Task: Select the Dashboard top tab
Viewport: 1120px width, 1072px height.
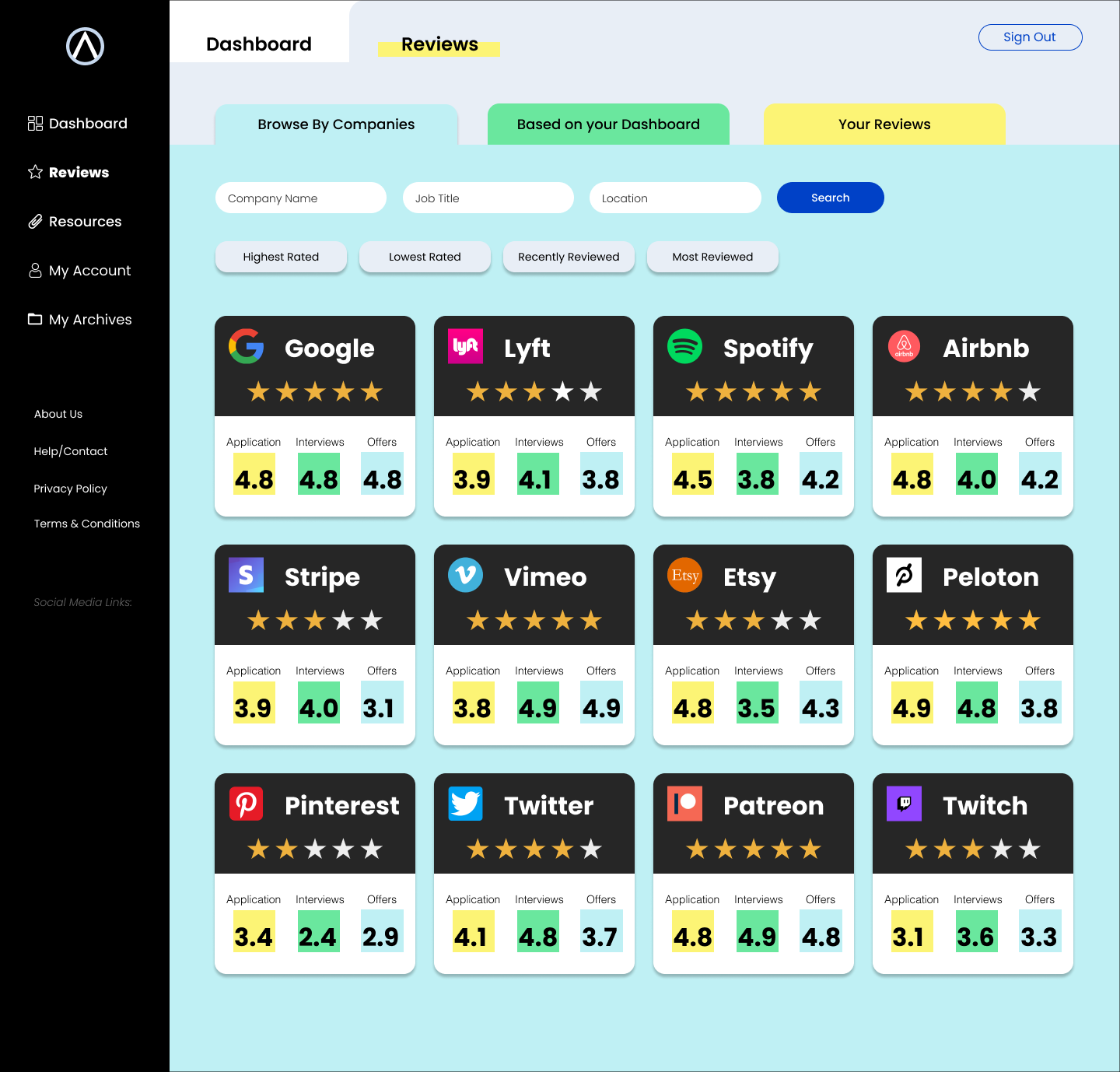Action: 259,44
